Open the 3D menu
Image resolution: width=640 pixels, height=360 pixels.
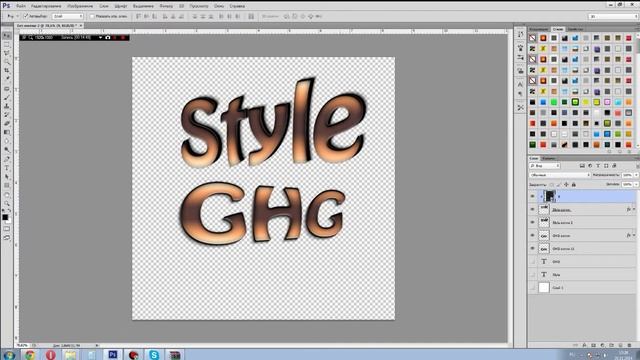[x=181, y=6]
